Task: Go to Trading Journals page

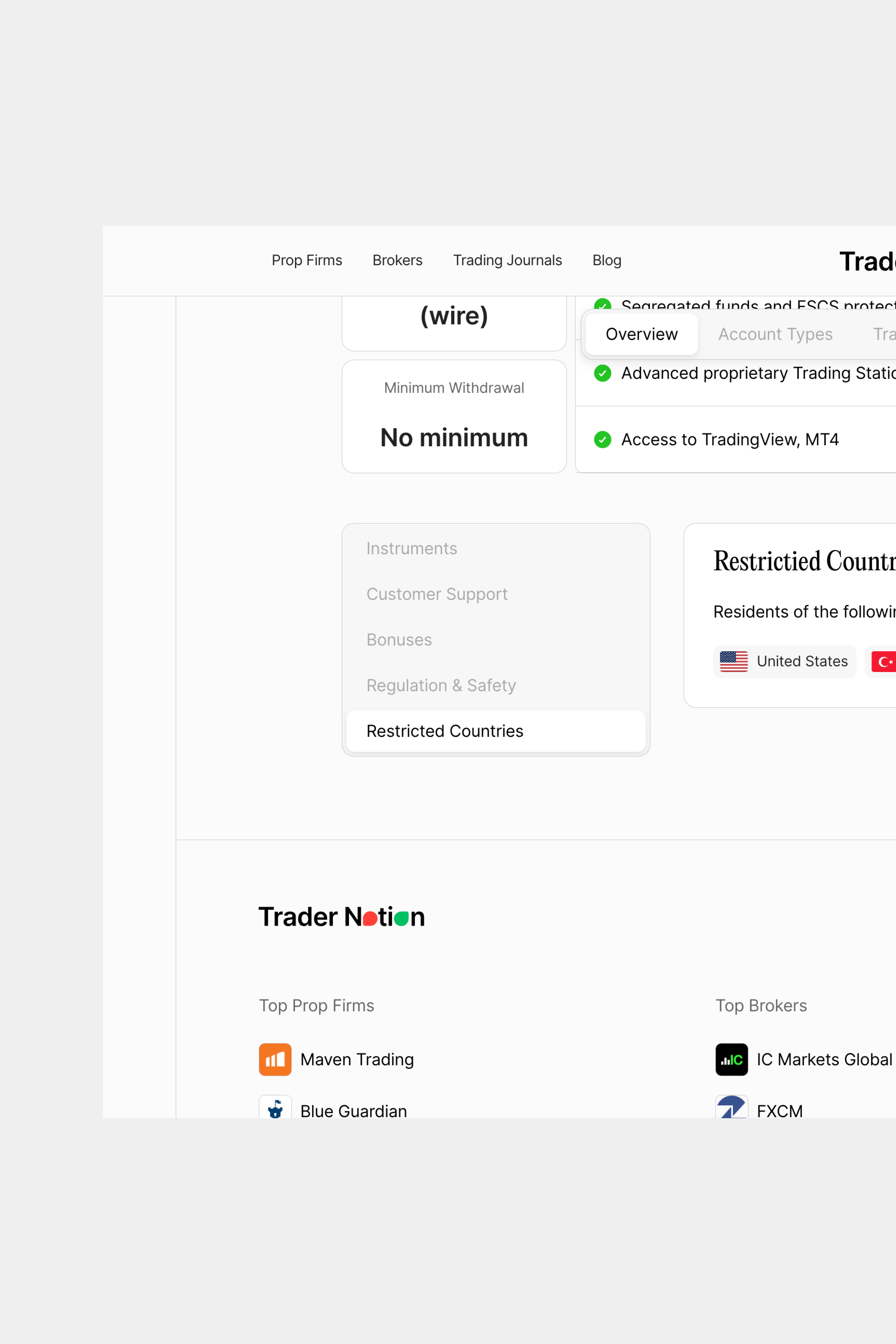Action: coord(507,261)
